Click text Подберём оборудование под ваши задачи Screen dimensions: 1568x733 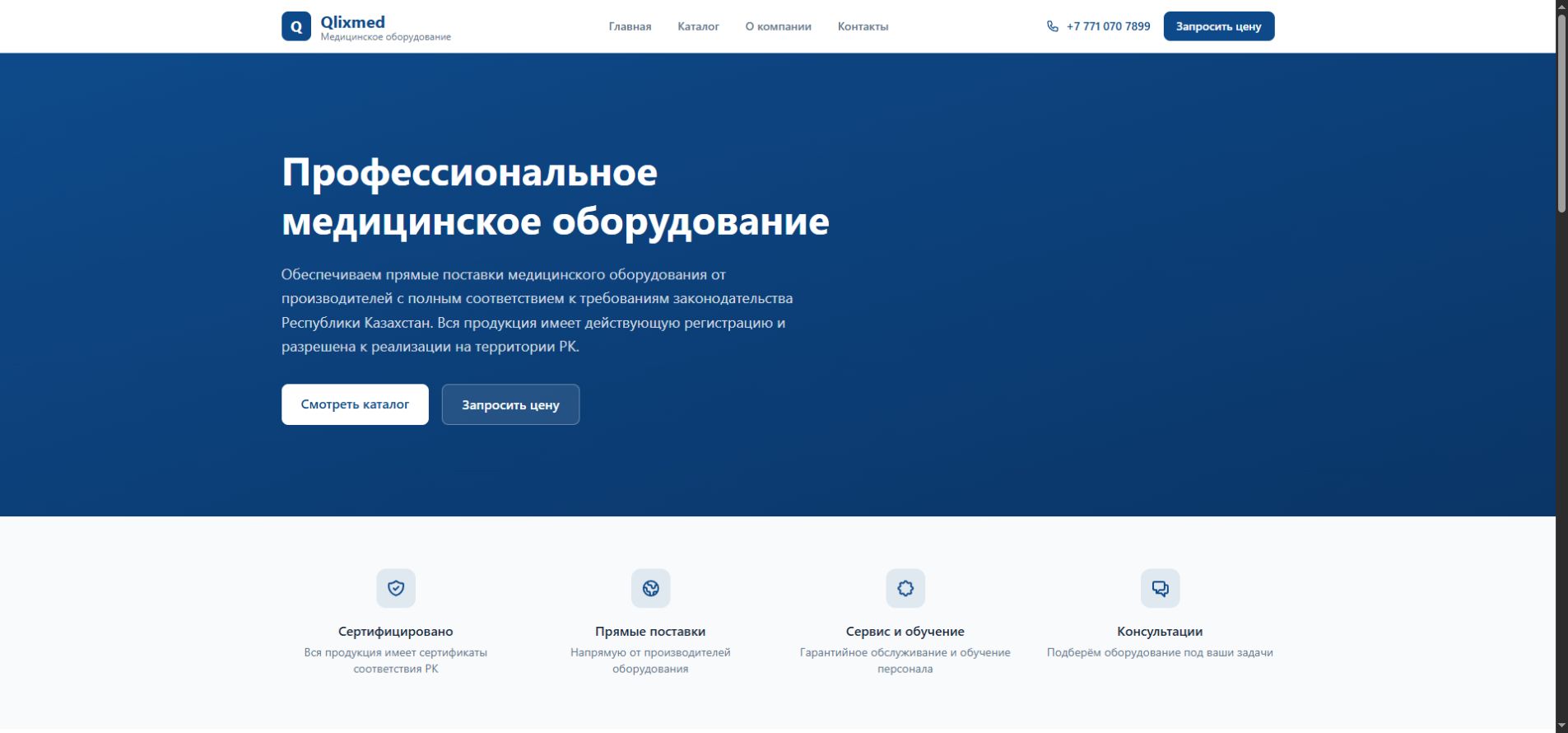(1160, 652)
